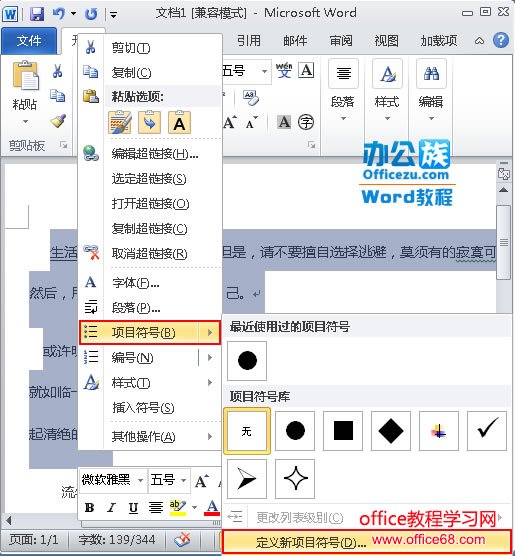Screen dimensions: 515x556
Task: Select the arrowhead bullet in library
Action: [x=247, y=479]
